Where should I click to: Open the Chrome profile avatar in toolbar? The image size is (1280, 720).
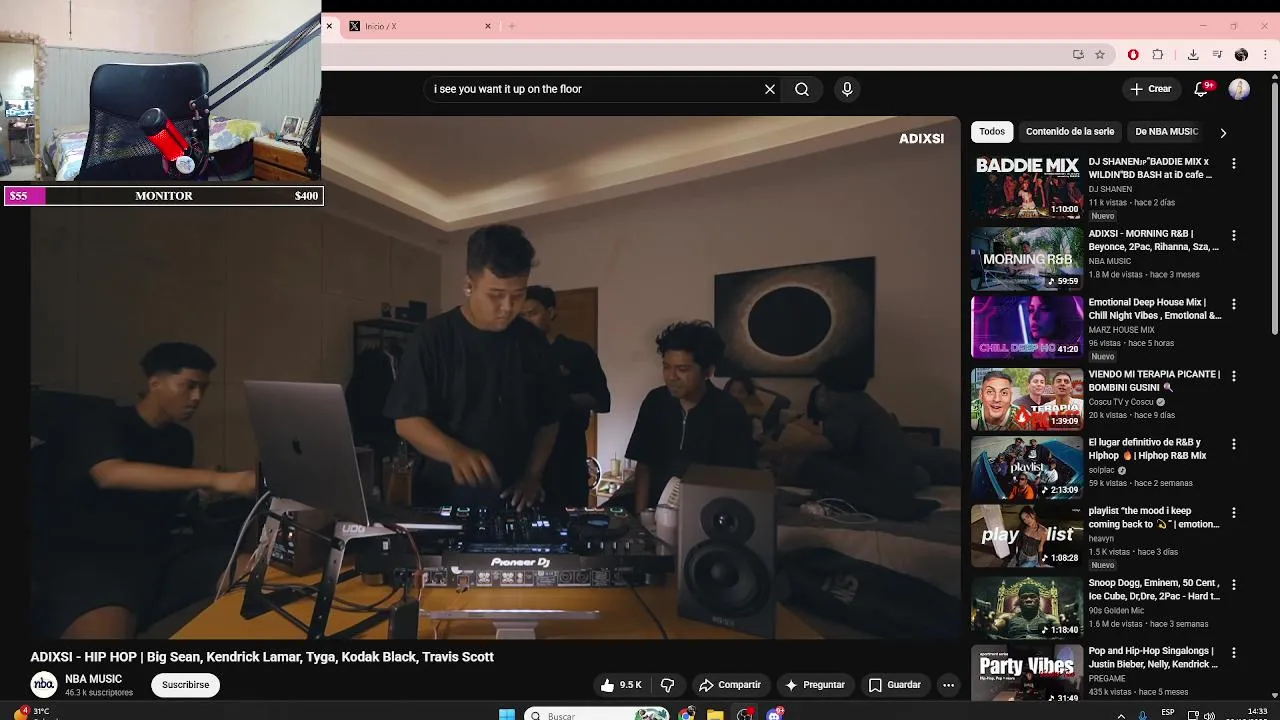pos(1241,55)
